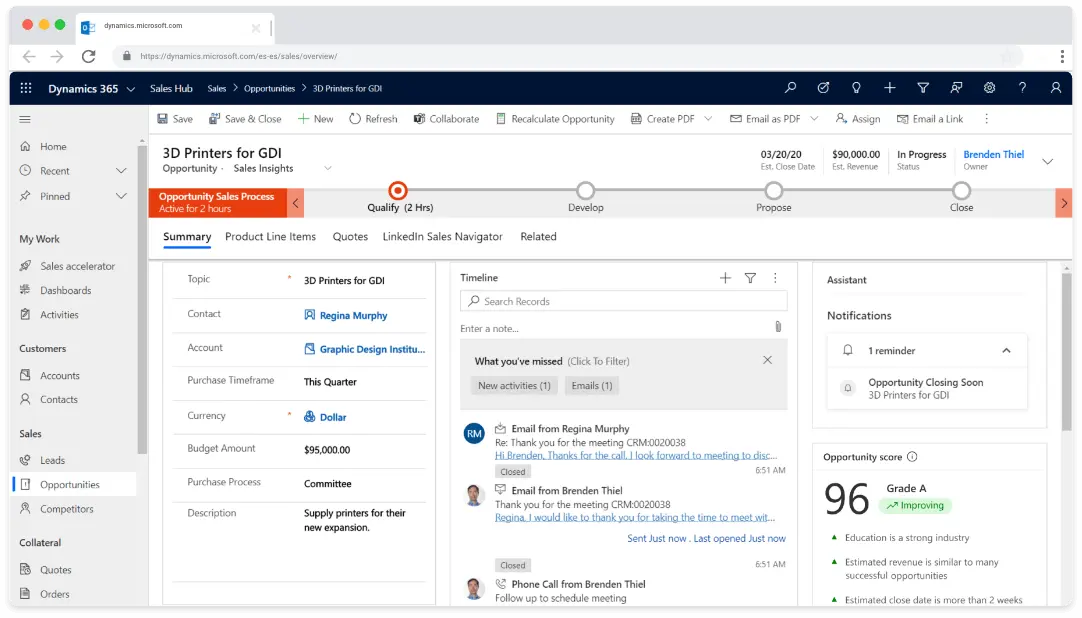
Task: Expand the Create PDF dropdown arrow
Action: click(708, 119)
